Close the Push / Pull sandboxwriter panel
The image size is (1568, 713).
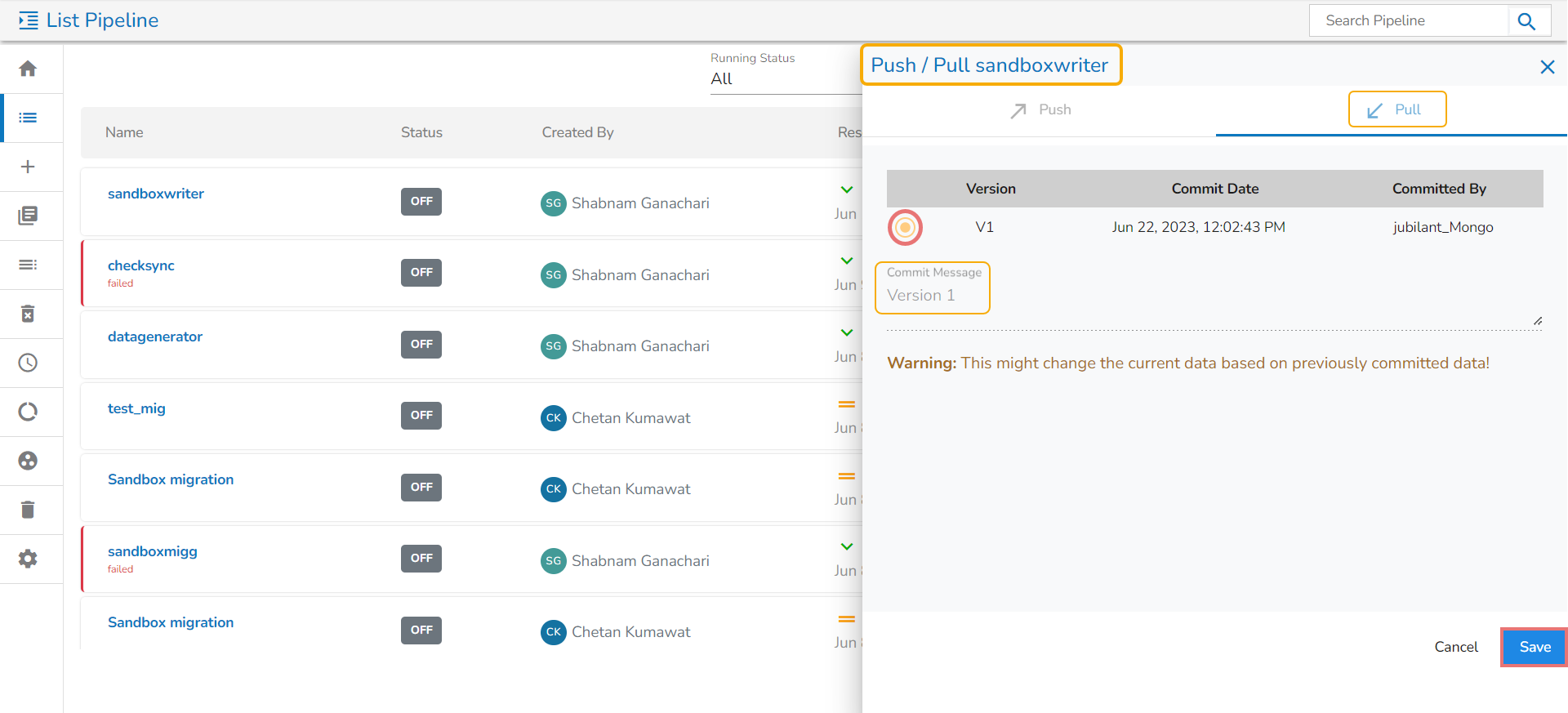coord(1547,67)
